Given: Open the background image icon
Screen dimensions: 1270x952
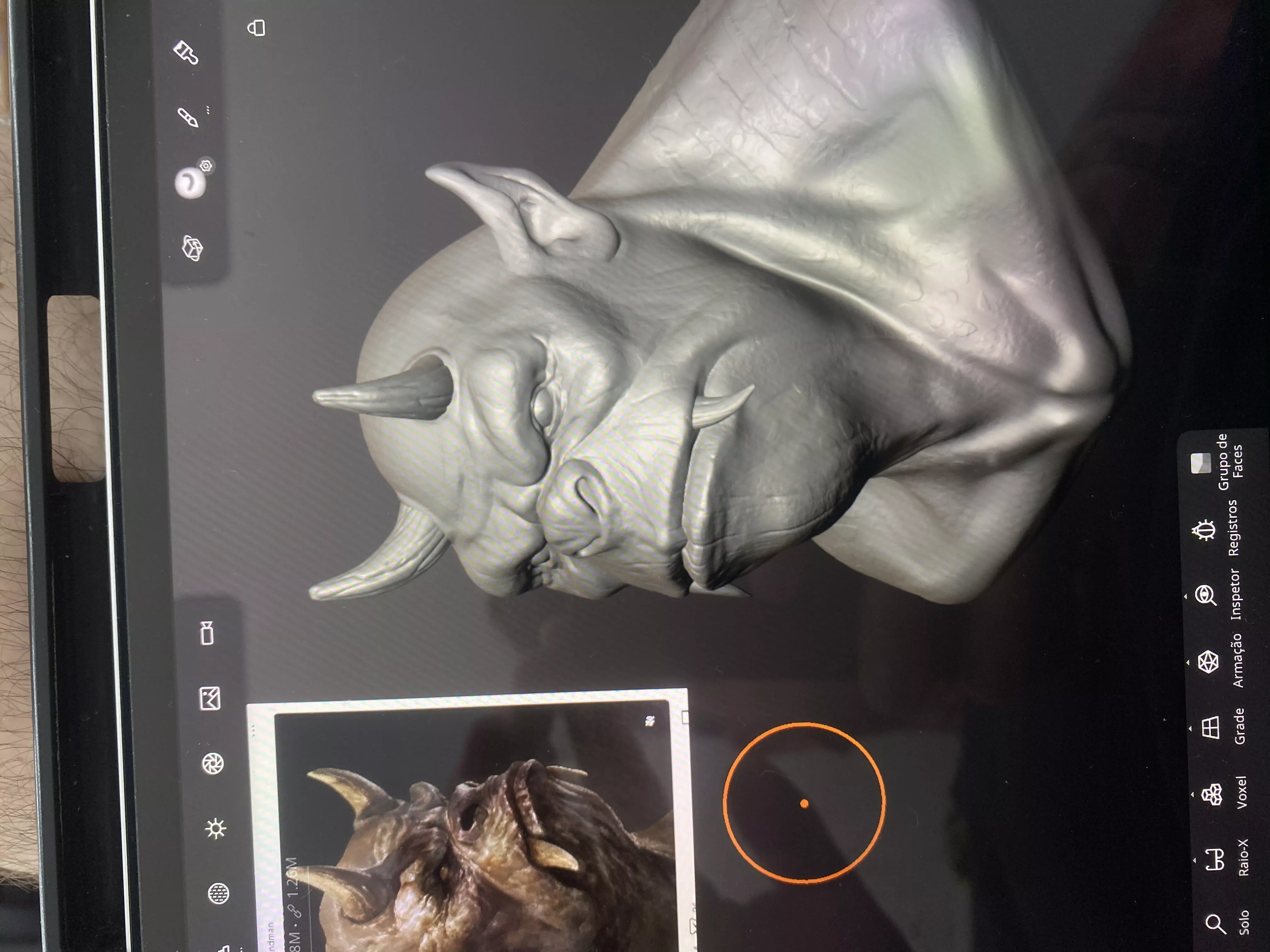Looking at the screenshot, I should pos(210,698).
